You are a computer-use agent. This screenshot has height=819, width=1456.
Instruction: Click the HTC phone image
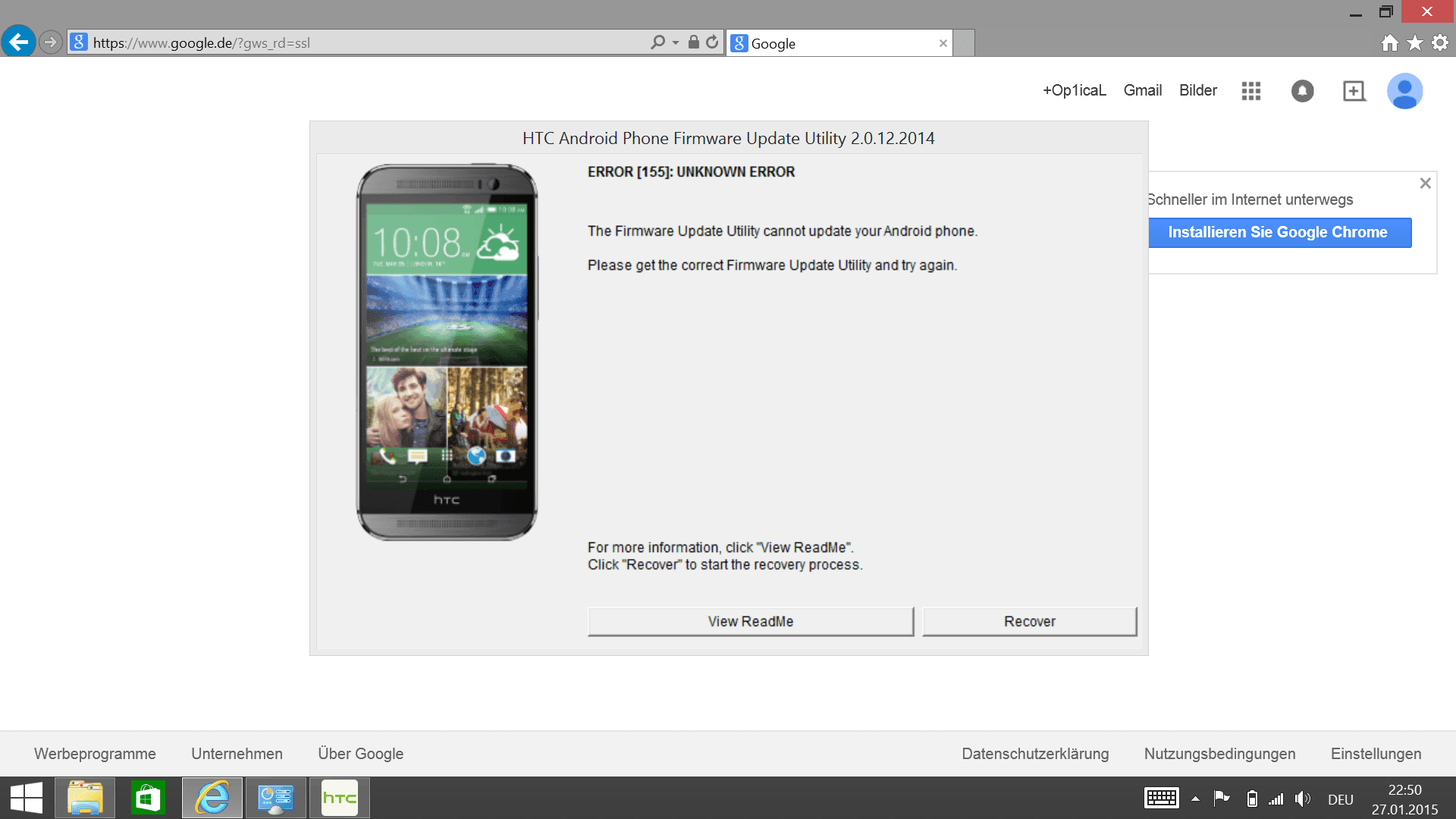coord(447,352)
